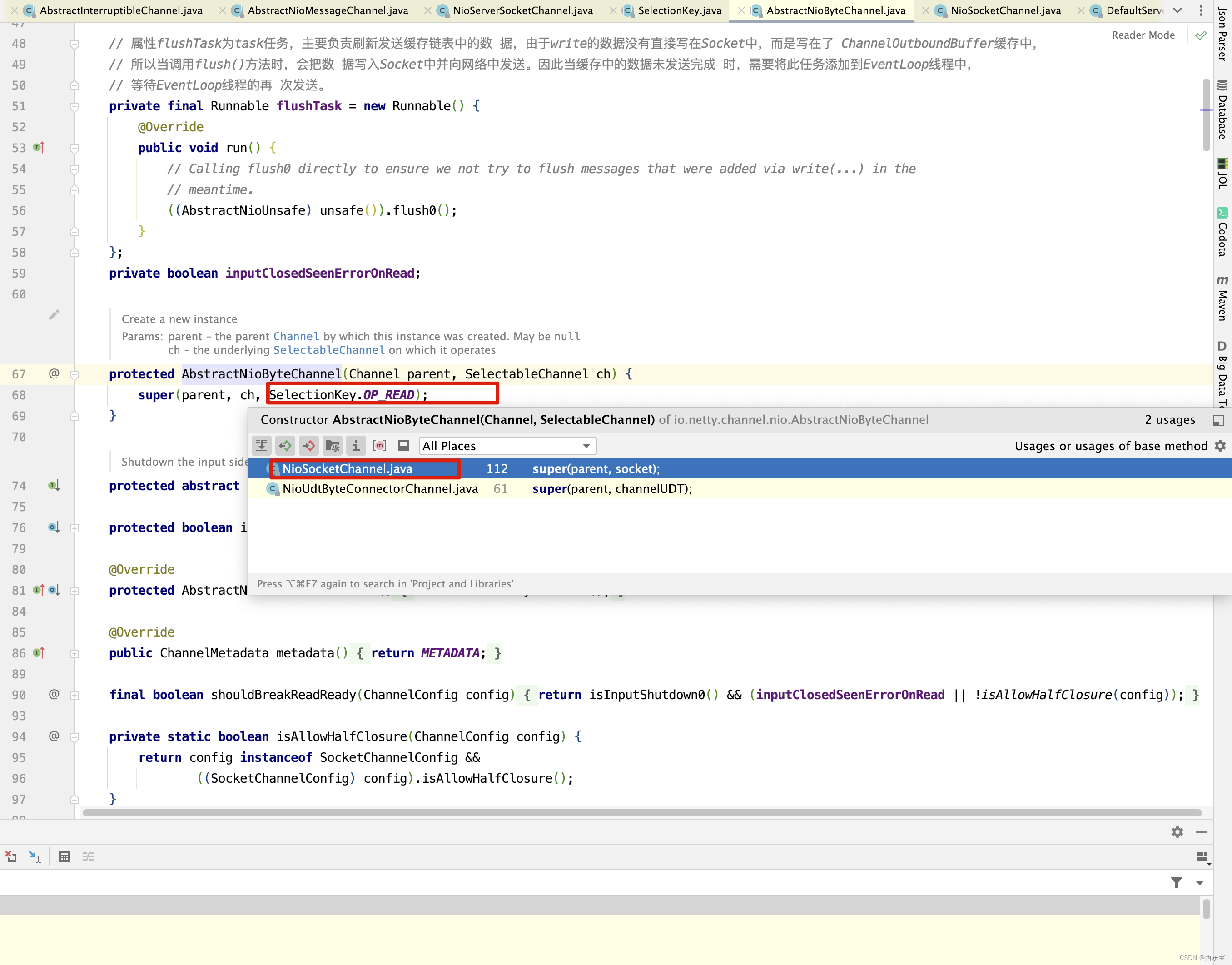Open usages in Find tool window icon
The width and height of the screenshot is (1232, 965).
[1218, 420]
